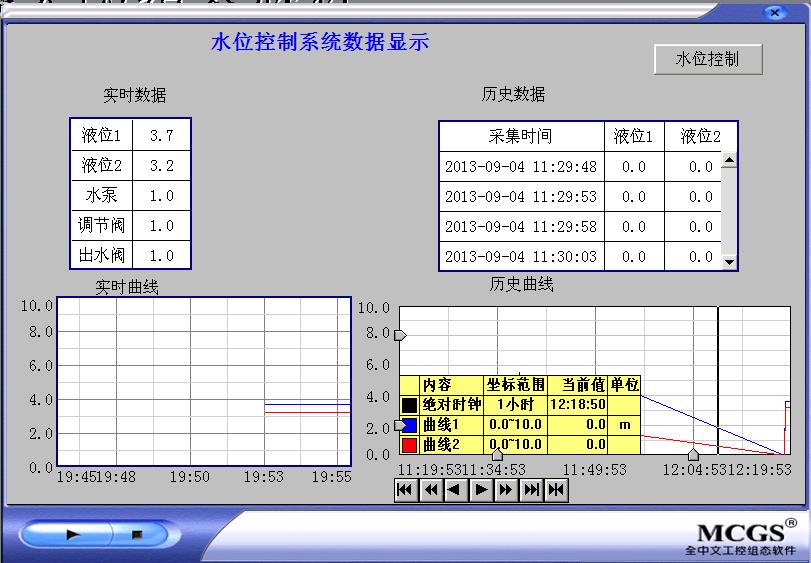Click the set time range curve button
The height and width of the screenshot is (563, 811).
pyautogui.click(x=557, y=490)
